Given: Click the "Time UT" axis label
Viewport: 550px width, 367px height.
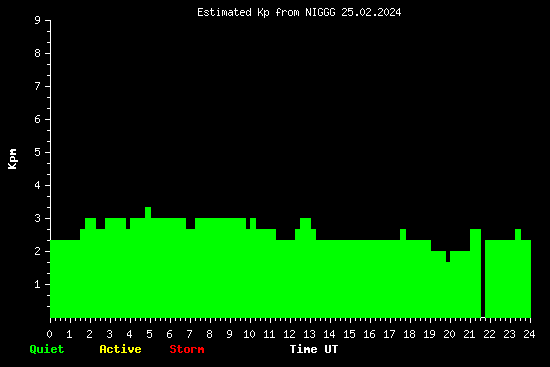Looking at the screenshot, I should pyautogui.click(x=314, y=349).
